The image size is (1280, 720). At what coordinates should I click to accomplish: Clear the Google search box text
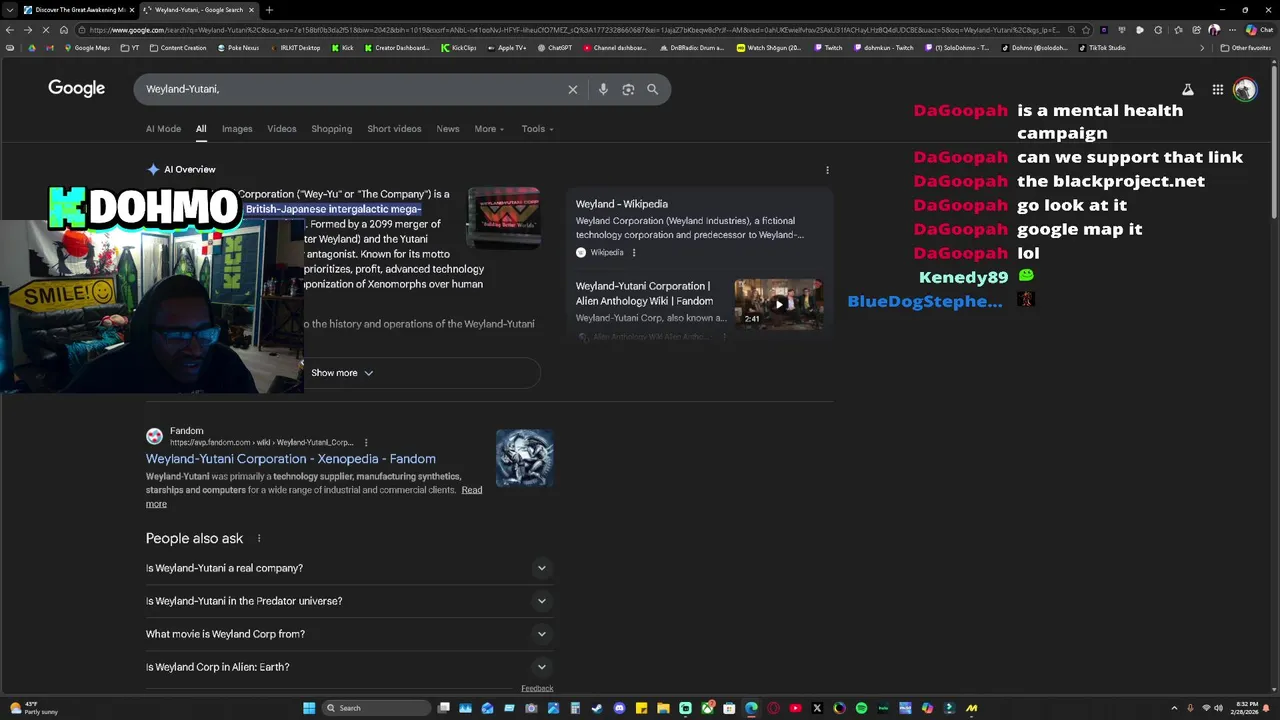pyautogui.click(x=573, y=89)
